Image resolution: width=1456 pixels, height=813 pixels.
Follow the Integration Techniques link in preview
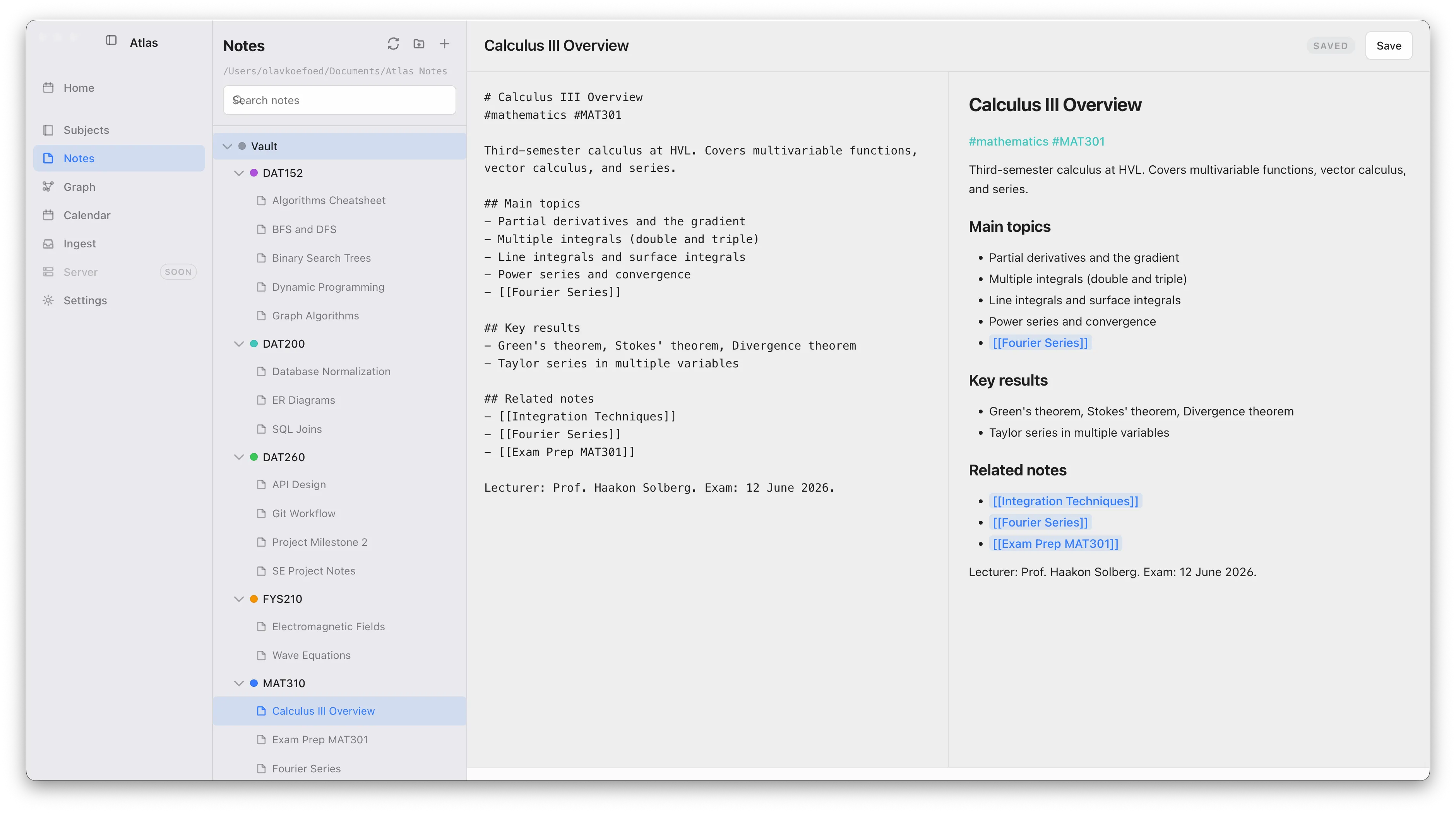[x=1065, y=501]
